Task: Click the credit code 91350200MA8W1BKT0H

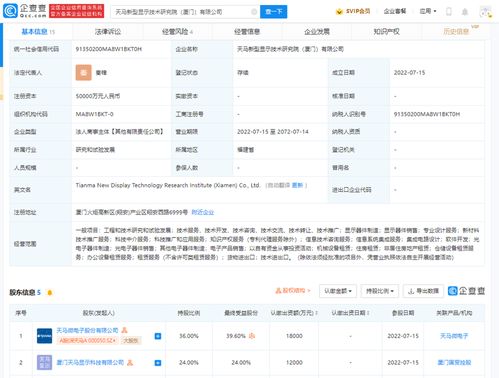Action: point(109,49)
